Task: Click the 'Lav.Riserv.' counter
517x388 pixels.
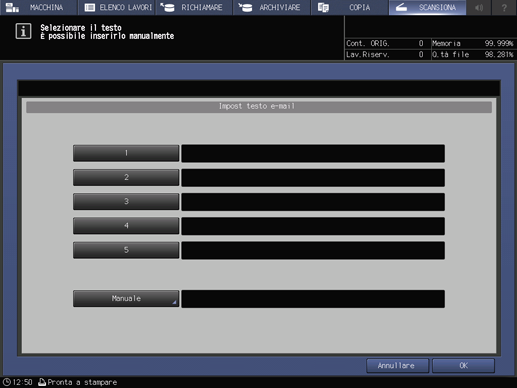Action: (385, 54)
